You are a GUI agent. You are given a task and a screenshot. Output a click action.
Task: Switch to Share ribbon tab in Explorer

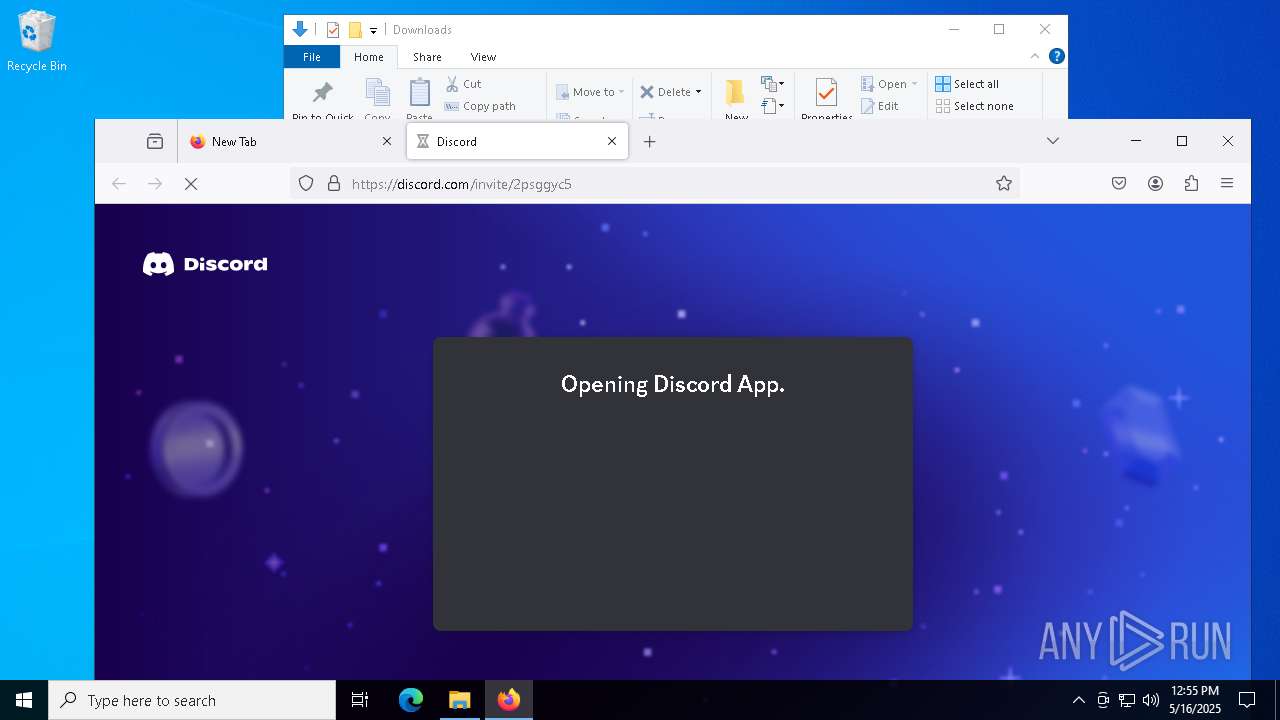pyautogui.click(x=427, y=57)
